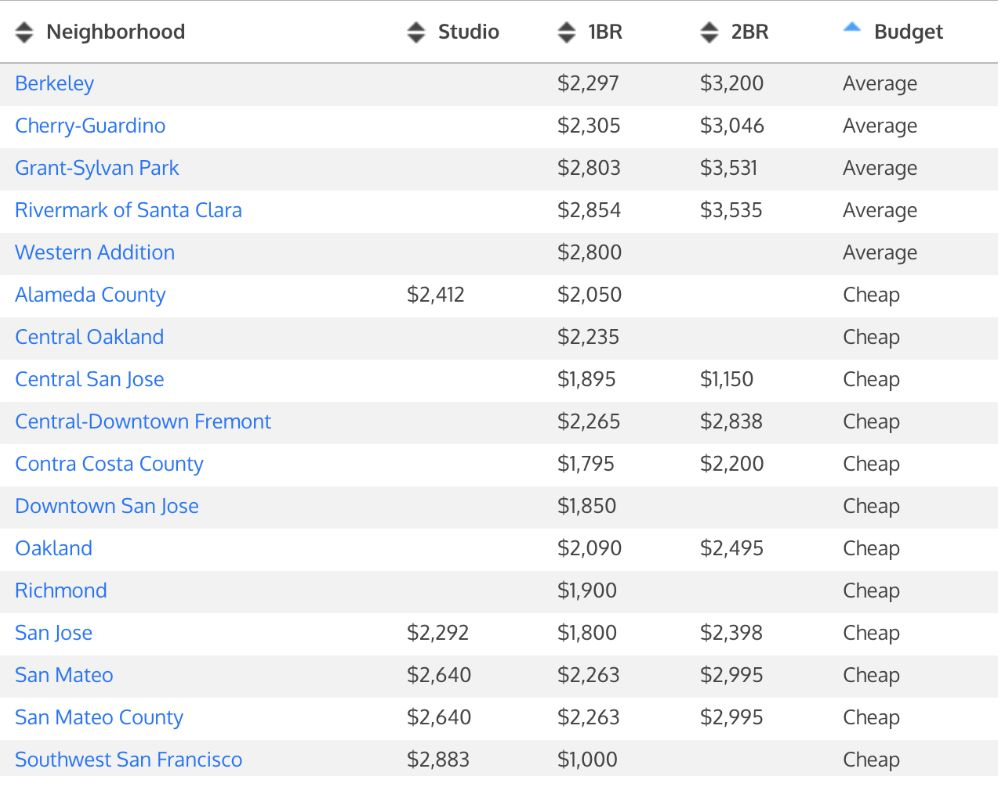The width and height of the screenshot is (1002, 788).
Task: Sort by 1BR price arrows
Action: (x=567, y=32)
